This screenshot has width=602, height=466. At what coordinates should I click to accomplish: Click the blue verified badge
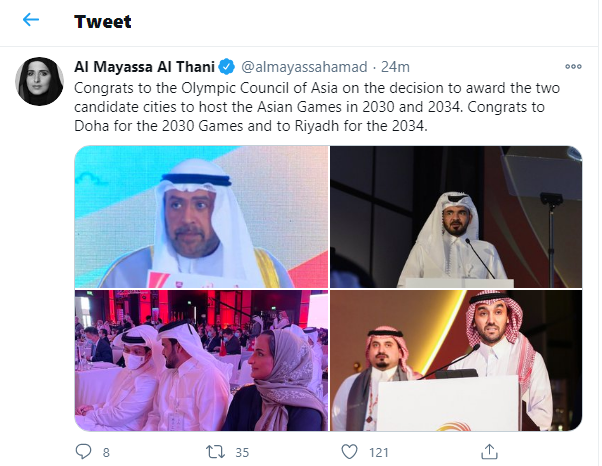(x=228, y=67)
